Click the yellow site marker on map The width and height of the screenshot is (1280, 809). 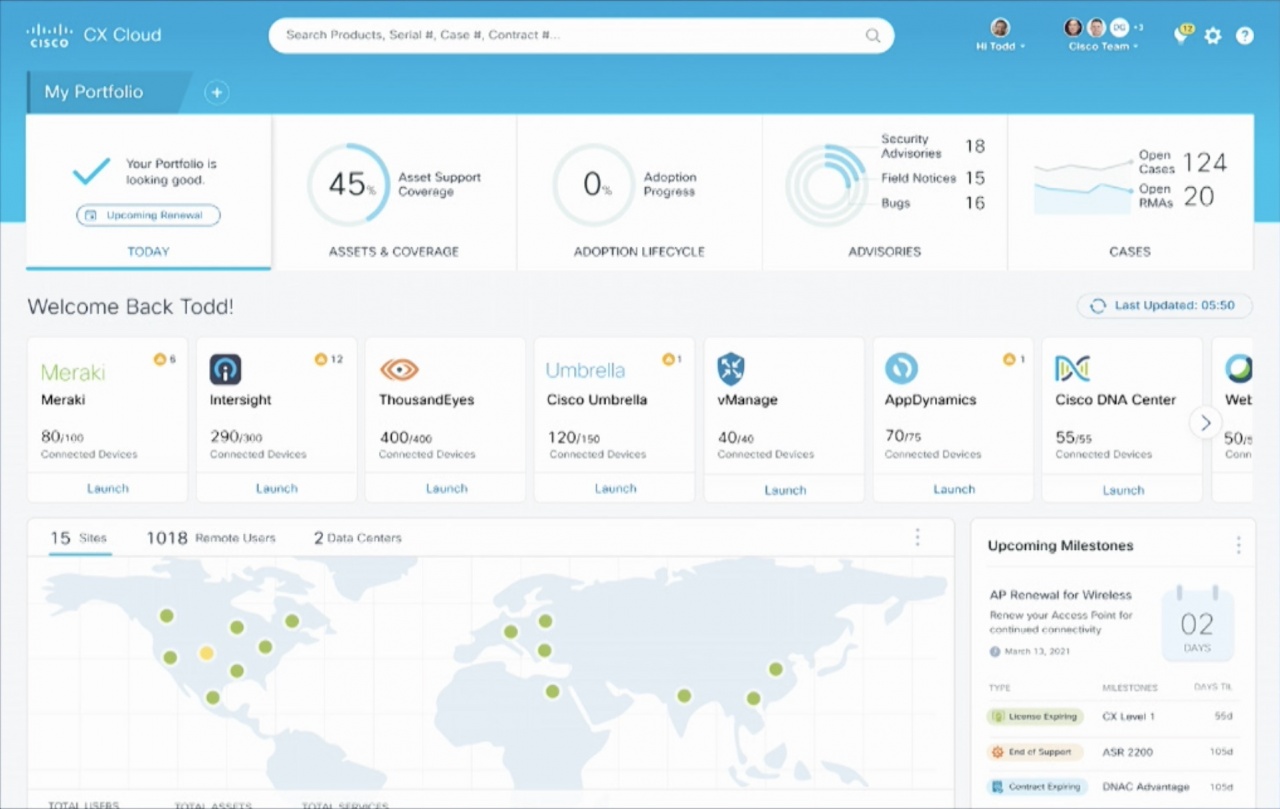(206, 653)
